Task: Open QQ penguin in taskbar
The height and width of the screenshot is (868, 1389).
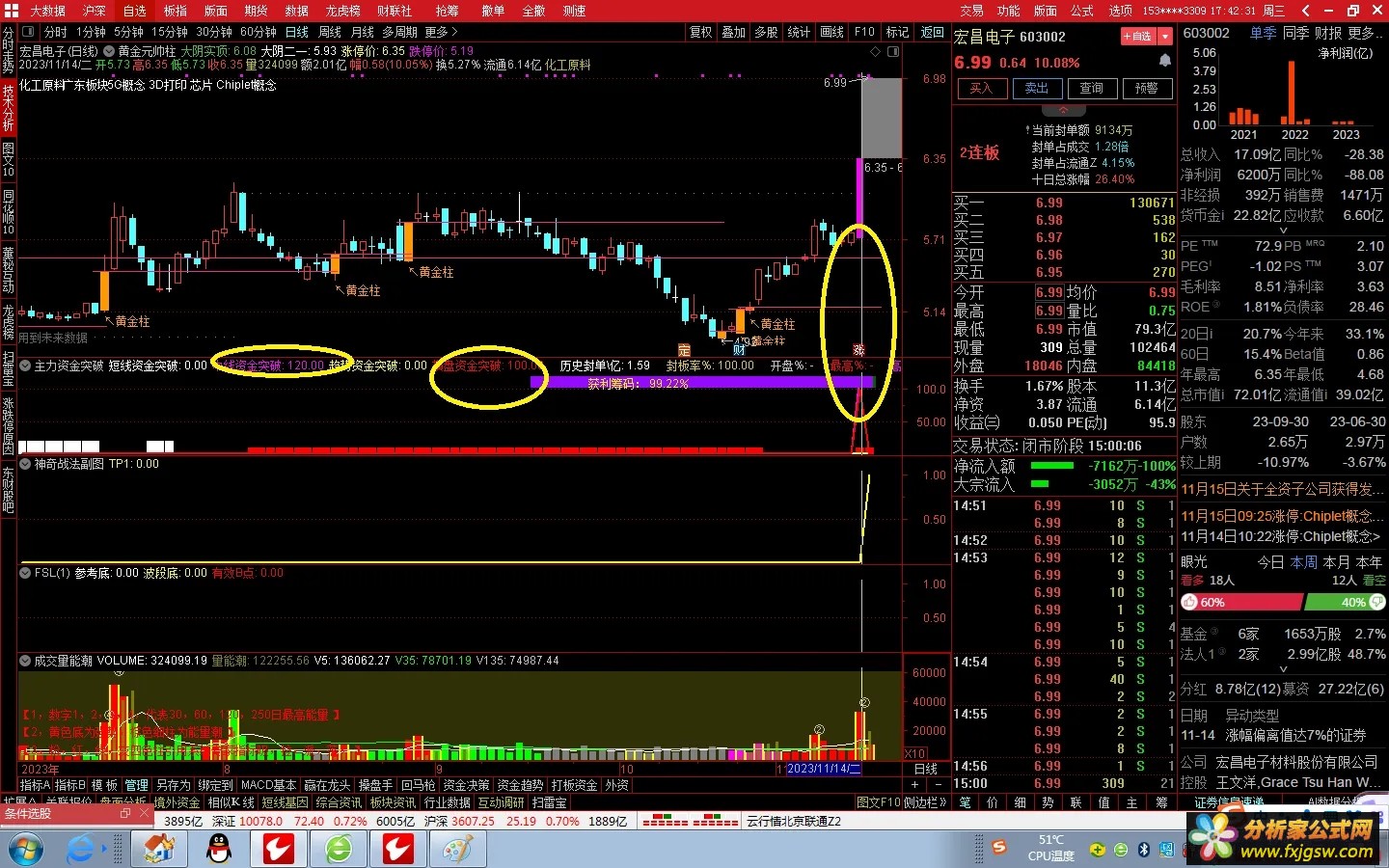Action: [x=220, y=849]
